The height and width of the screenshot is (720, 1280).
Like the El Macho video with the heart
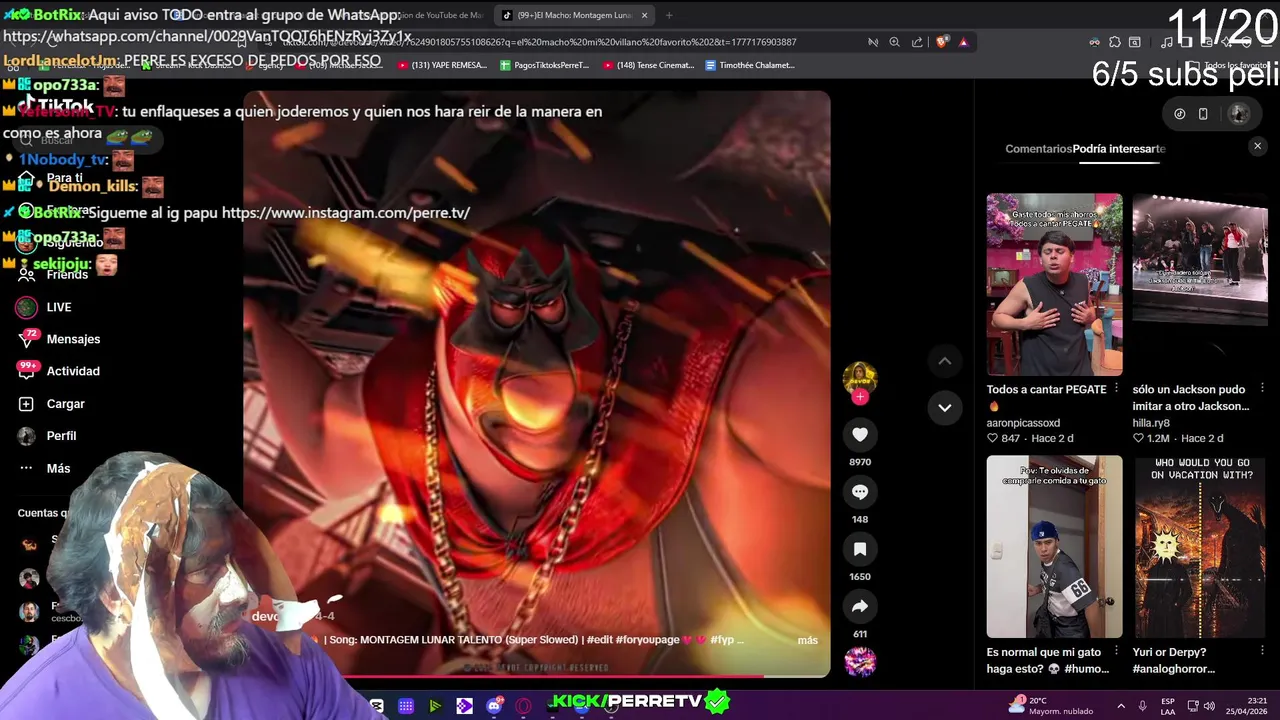click(860, 434)
